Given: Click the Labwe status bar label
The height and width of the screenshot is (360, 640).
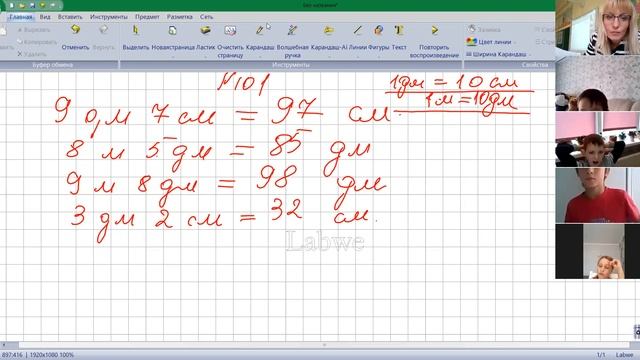Looking at the screenshot, I should coord(624,355).
